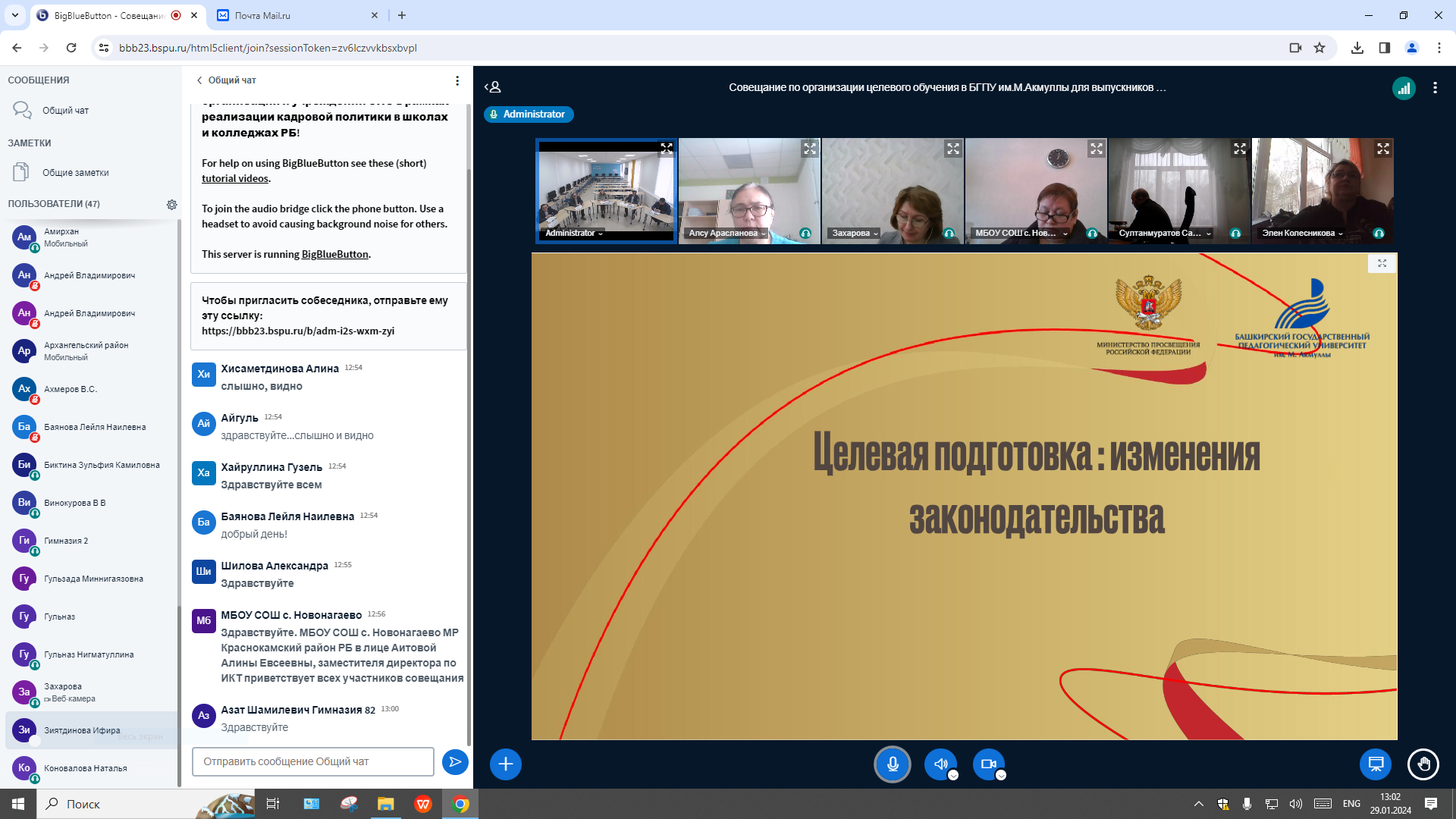Screen dimensions: 1456x819
Task: Open the tutorial videos link
Action: pos(235,179)
